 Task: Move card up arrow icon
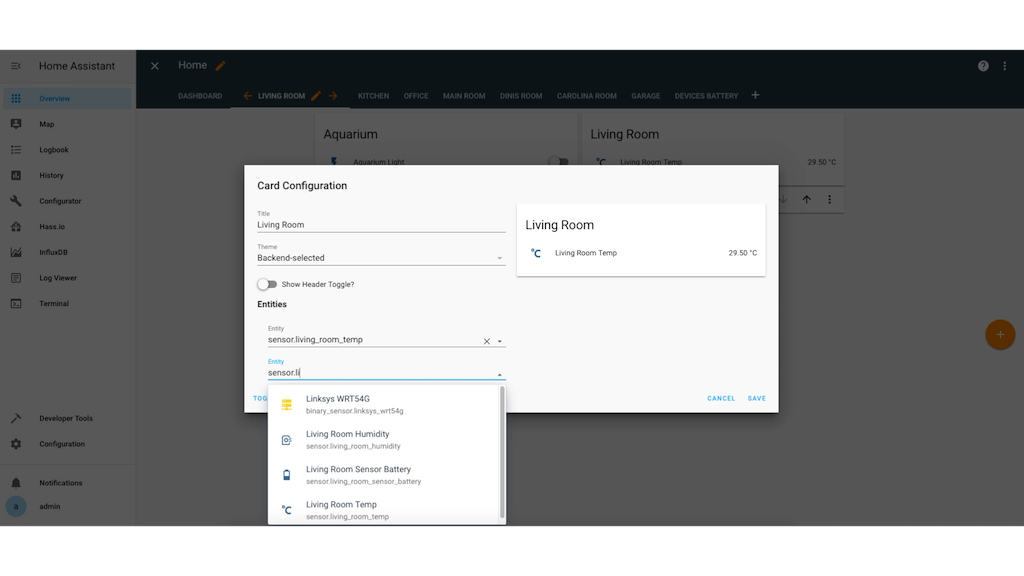point(807,199)
